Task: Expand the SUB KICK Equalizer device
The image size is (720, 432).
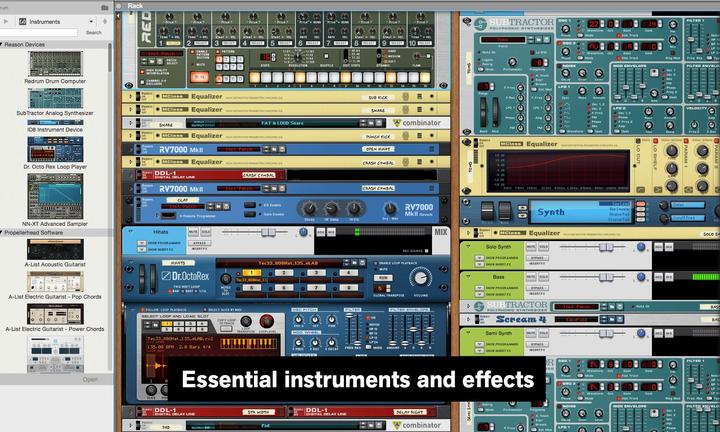Action: point(130,97)
